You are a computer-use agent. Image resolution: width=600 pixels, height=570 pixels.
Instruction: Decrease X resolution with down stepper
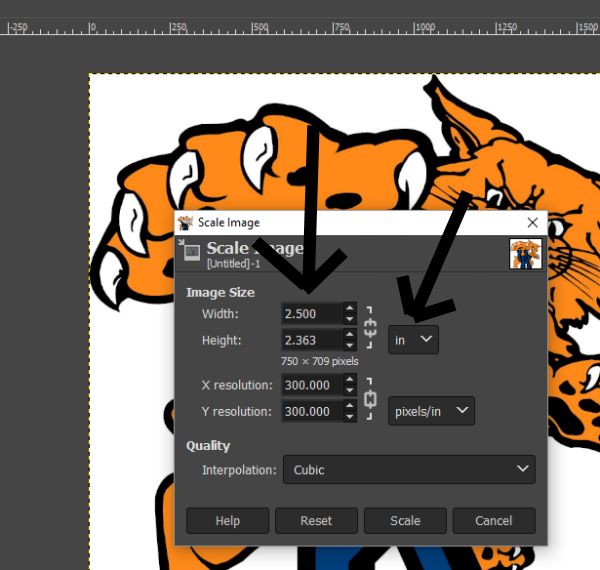pos(349,390)
